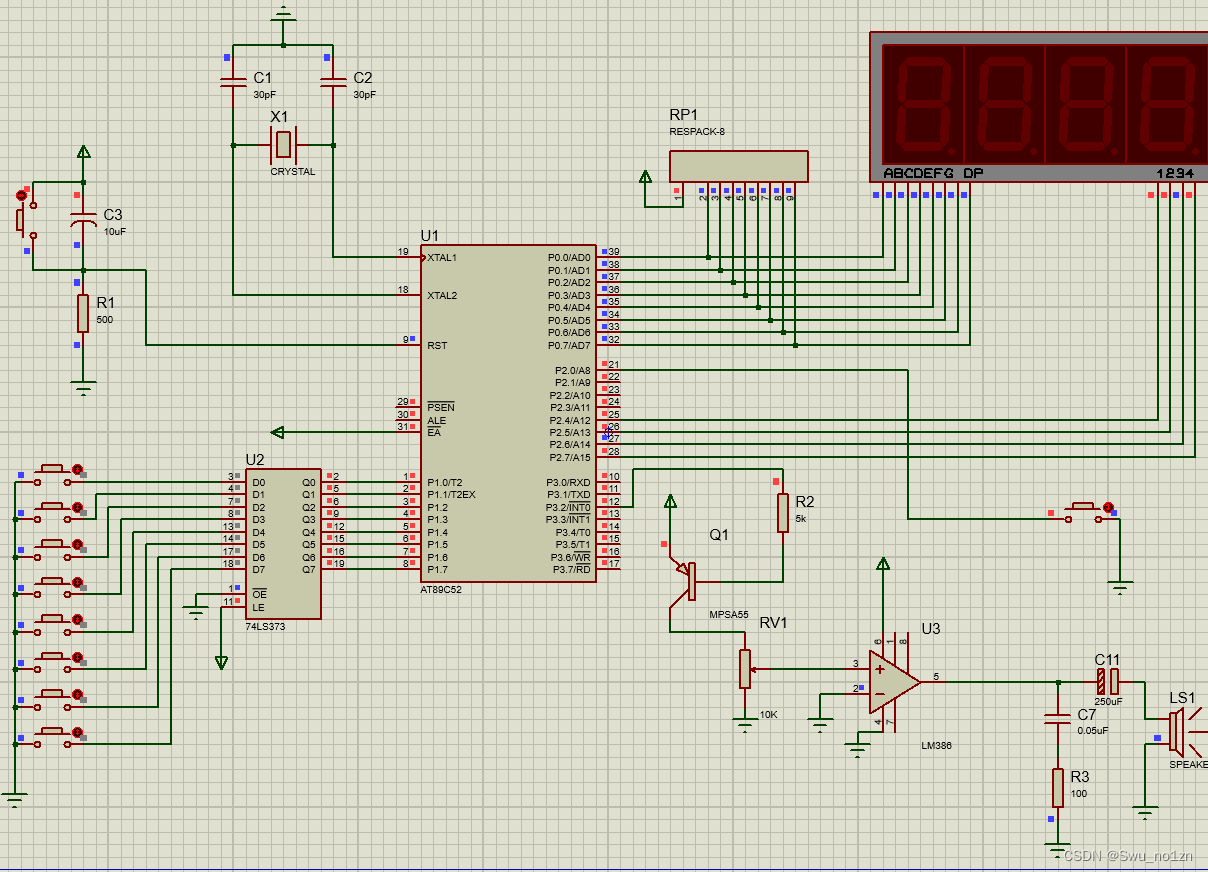Click the P0.0/AD0 pin label
This screenshot has height=872, width=1208.
(569, 257)
